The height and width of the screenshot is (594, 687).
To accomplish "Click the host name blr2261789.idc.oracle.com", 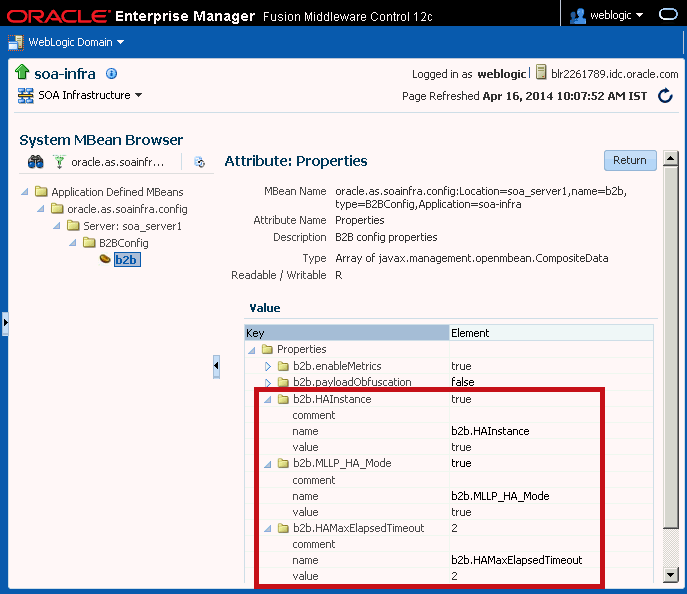I will (614, 74).
